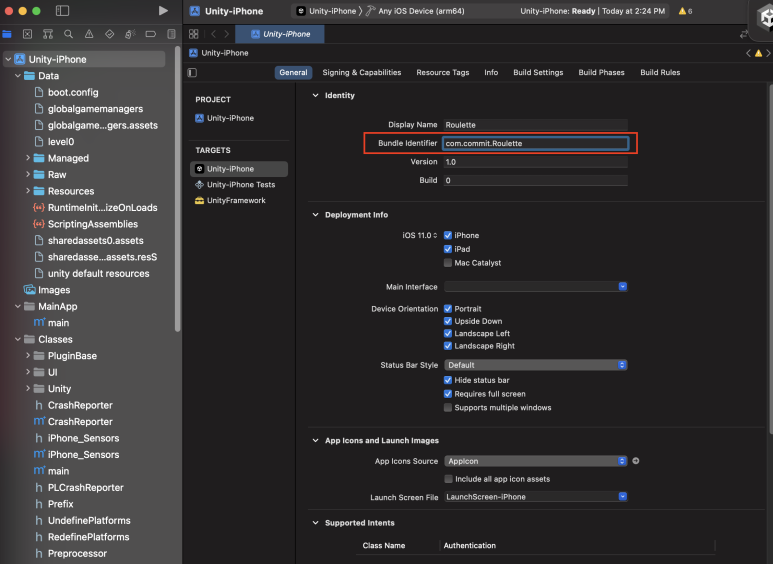
Task: Toggle Portrait orientation checkbox
Action: tap(448, 309)
